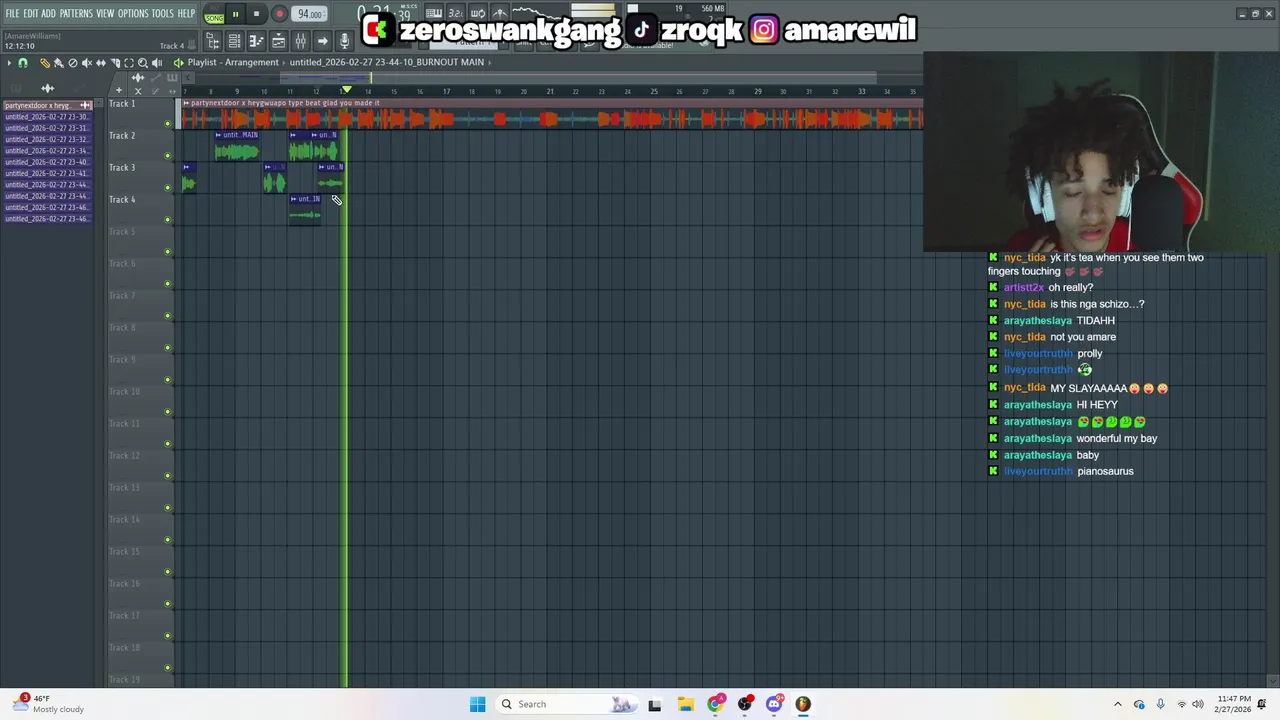This screenshot has width=1280, height=720.
Task: Toggle mute light on Track 5
Action: tap(168, 251)
